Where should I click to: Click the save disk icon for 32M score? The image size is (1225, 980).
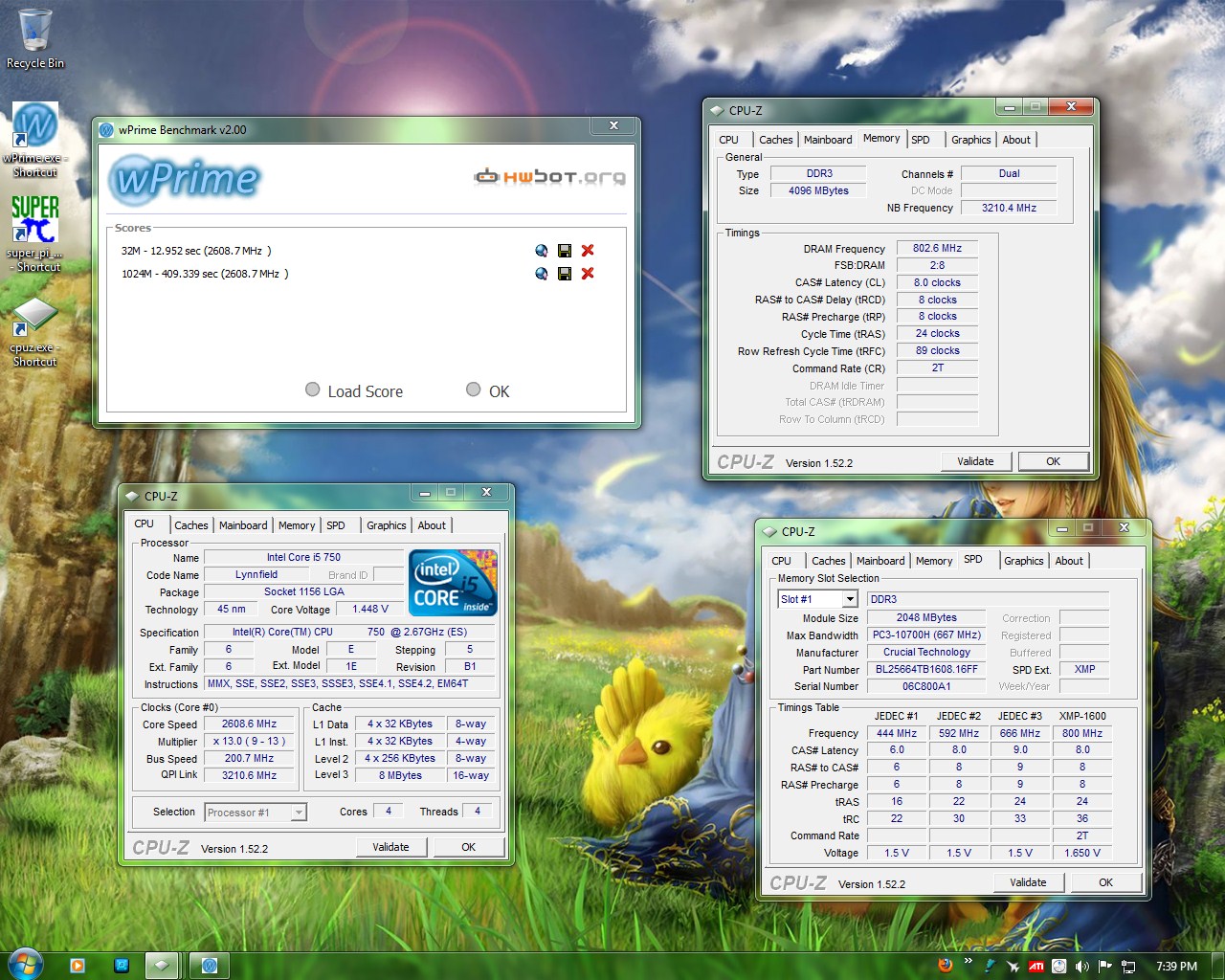click(565, 251)
